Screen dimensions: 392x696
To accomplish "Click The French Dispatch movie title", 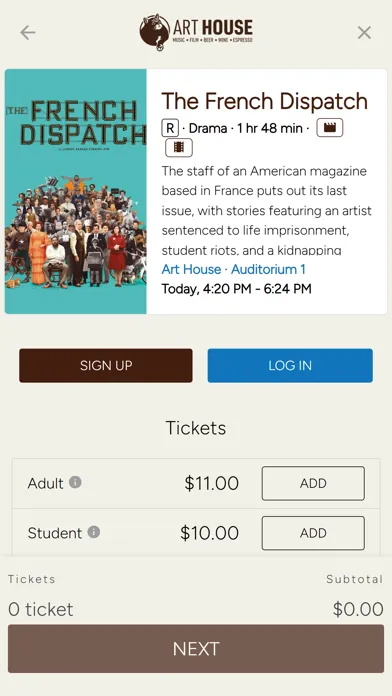I will point(265,101).
